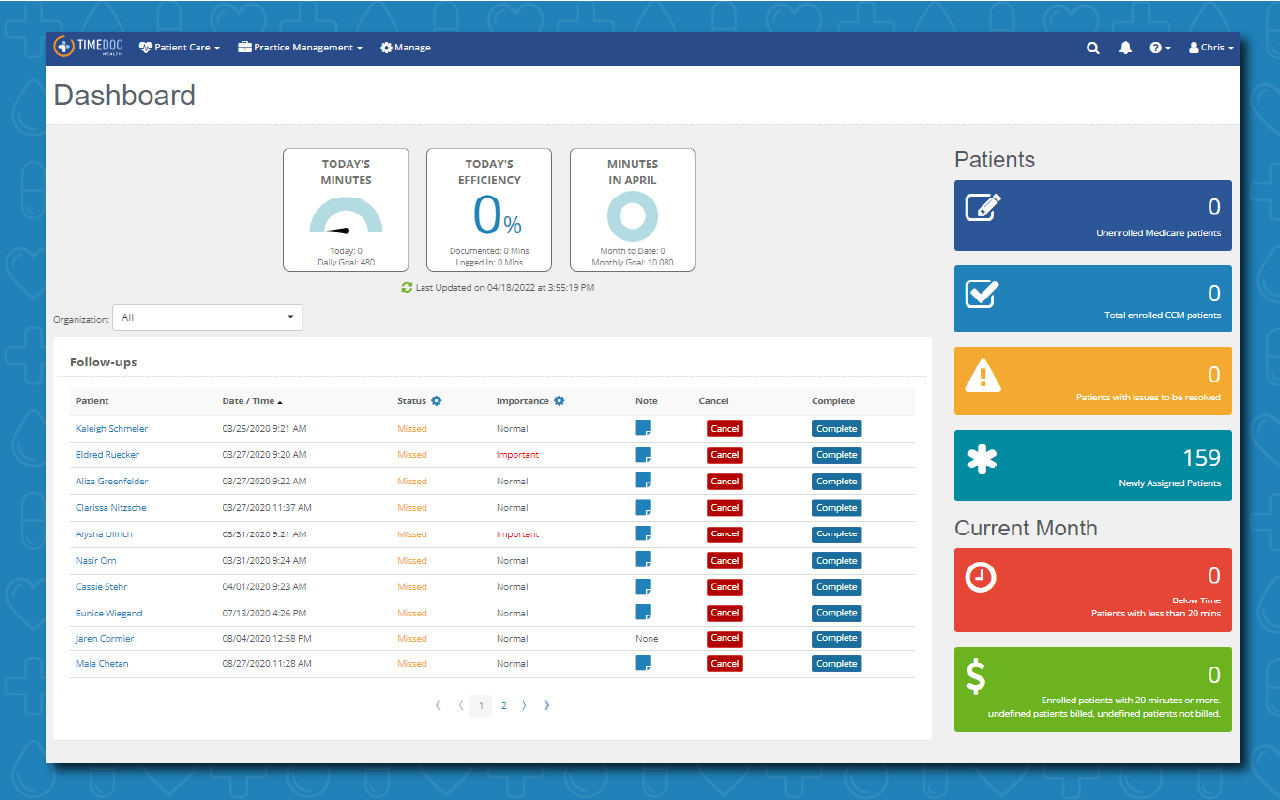Viewport: 1280px width, 800px height.
Task: Click the dollar sign billing icon
Action: pyautogui.click(x=976, y=676)
